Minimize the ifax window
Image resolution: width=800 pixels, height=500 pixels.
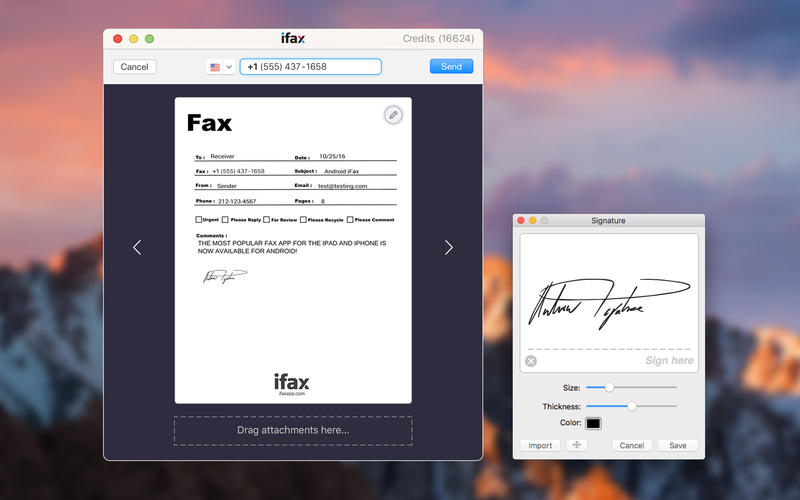(x=133, y=39)
